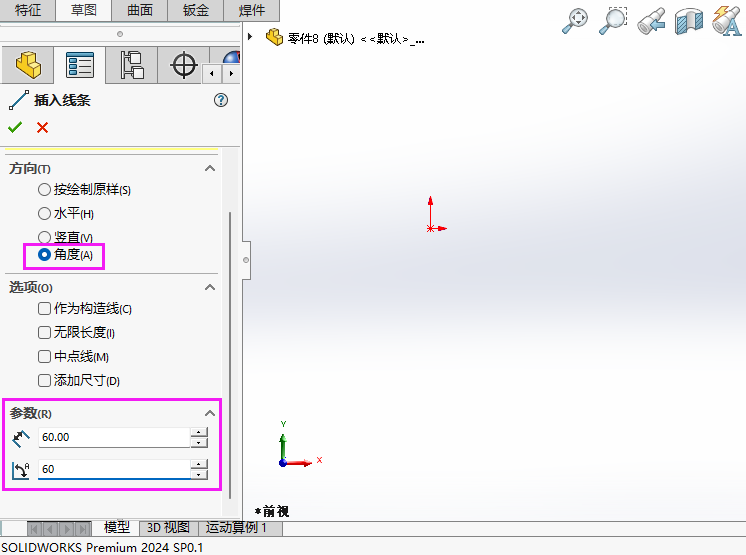746x555 pixels.
Task: Click the first-tab scroll arrow at bottom
Action: [x=35, y=529]
